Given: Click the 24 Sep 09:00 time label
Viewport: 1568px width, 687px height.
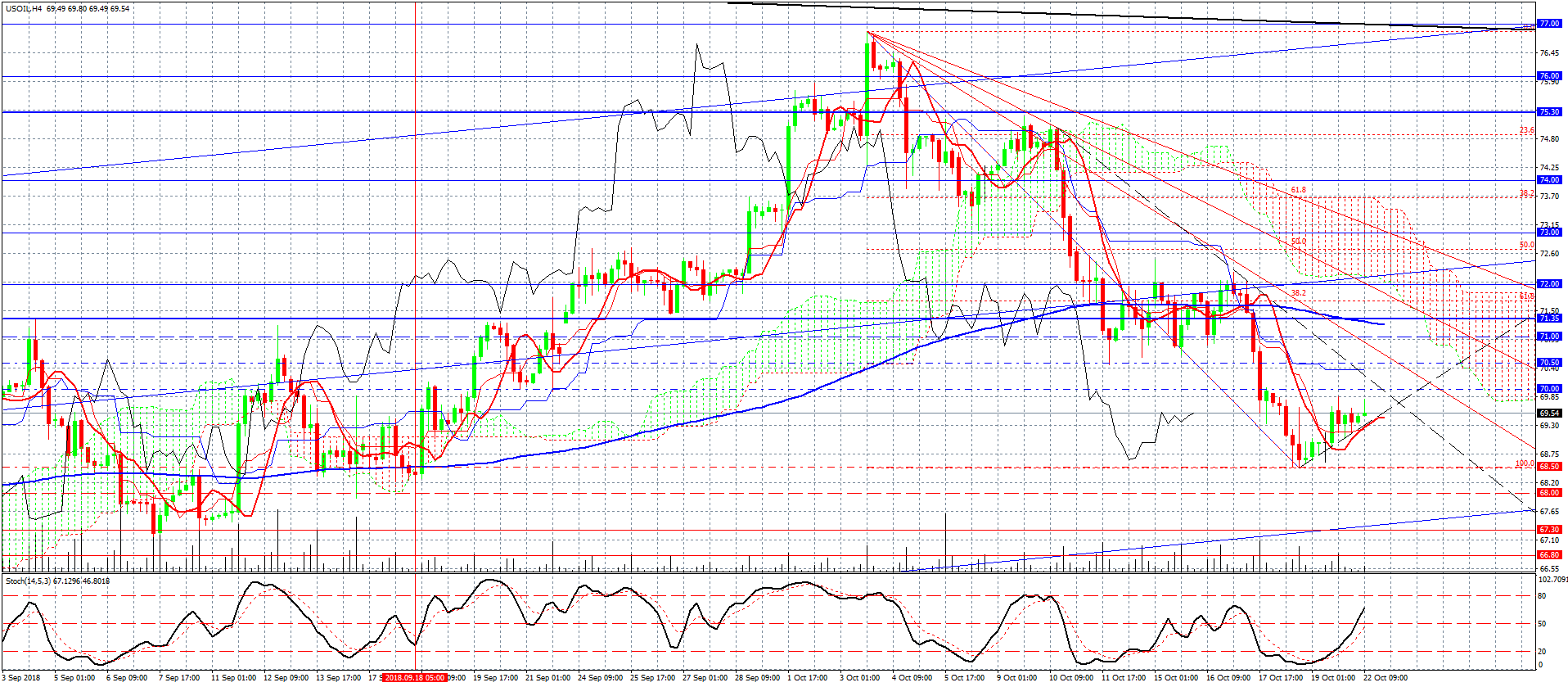Looking at the screenshot, I should (x=600, y=678).
